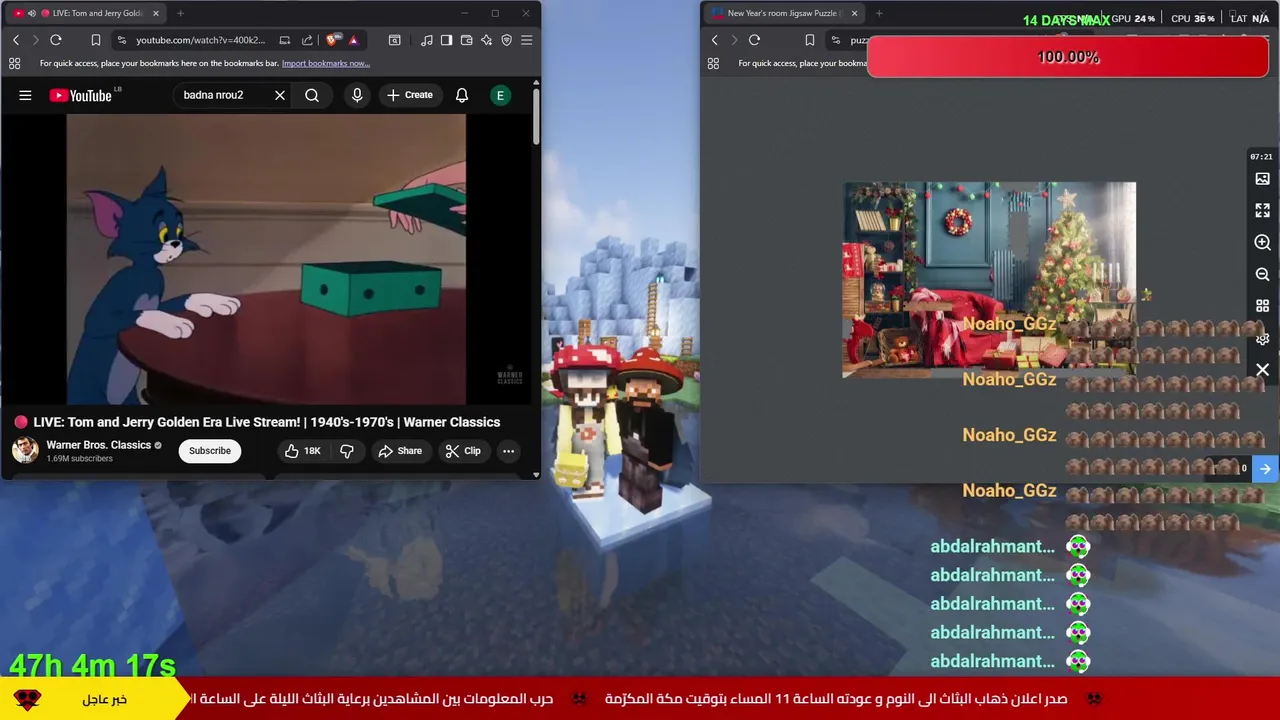Open the Brave Shields lion icon

(333, 40)
